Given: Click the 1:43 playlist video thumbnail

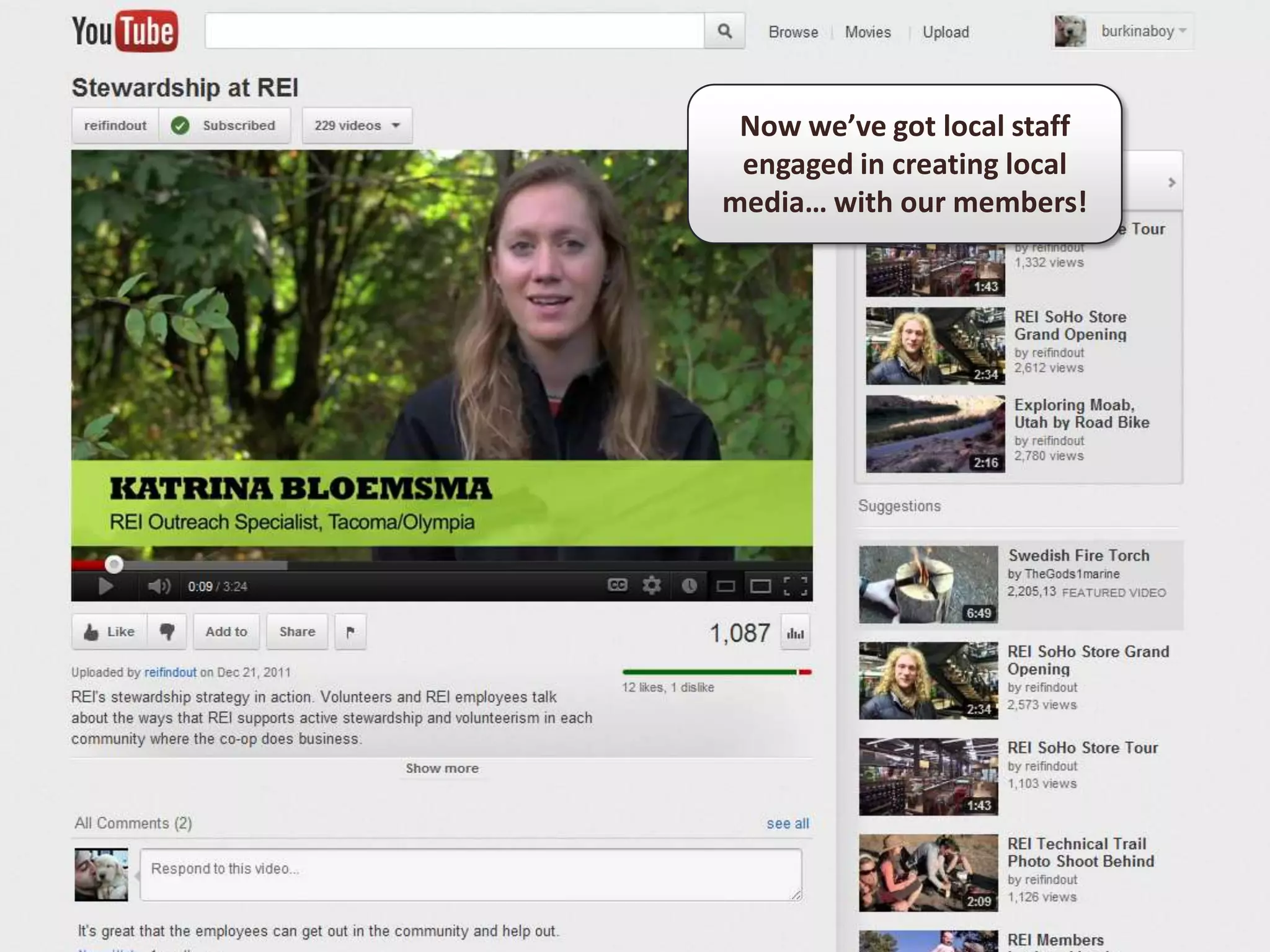Looking at the screenshot, I should 935,270.
